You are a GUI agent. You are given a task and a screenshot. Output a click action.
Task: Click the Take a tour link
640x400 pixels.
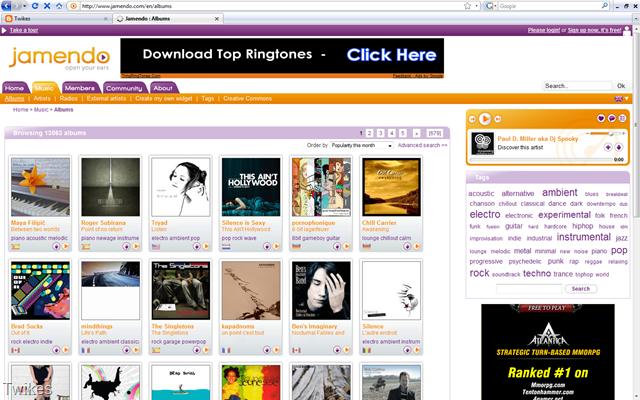click(24, 30)
